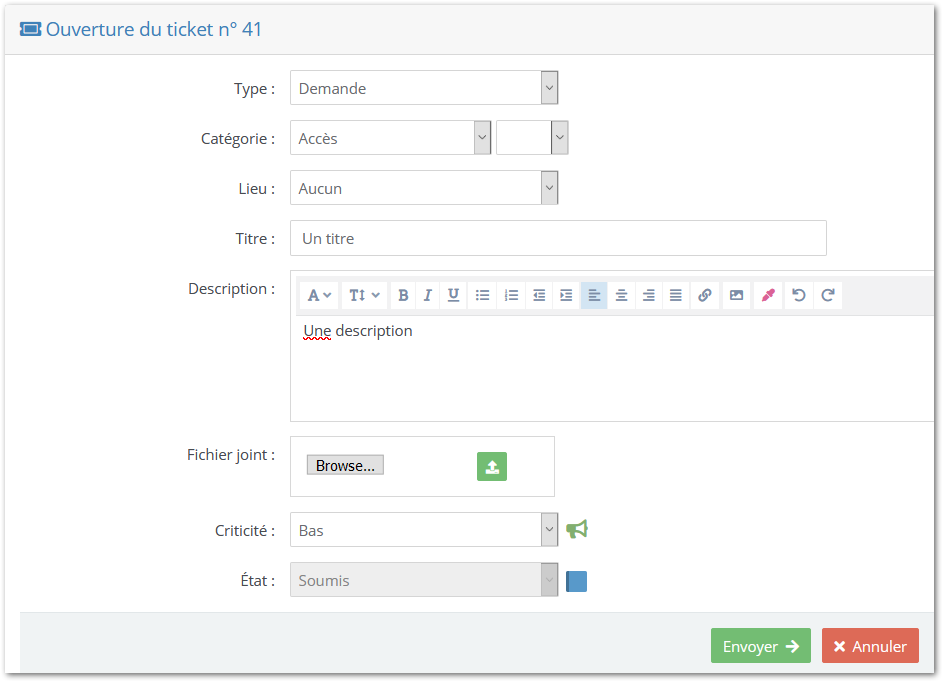Screen dimensions: 943x682
Task: Click the 'Fichier joint :' label
Action: point(231,455)
